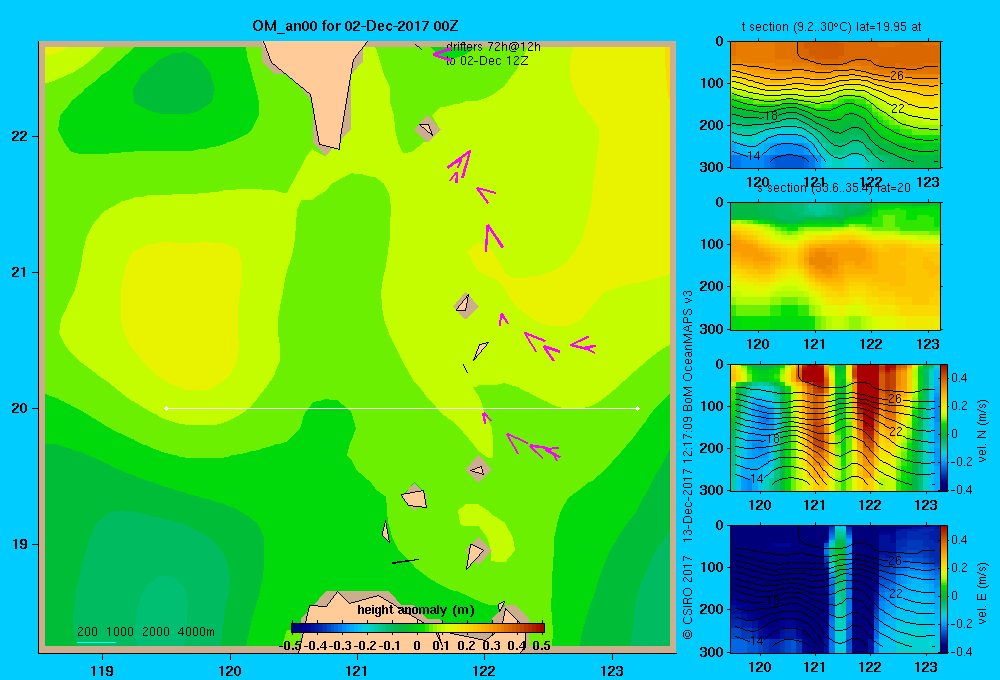Click the salinity section plot thumbnail

click(x=835, y=266)
